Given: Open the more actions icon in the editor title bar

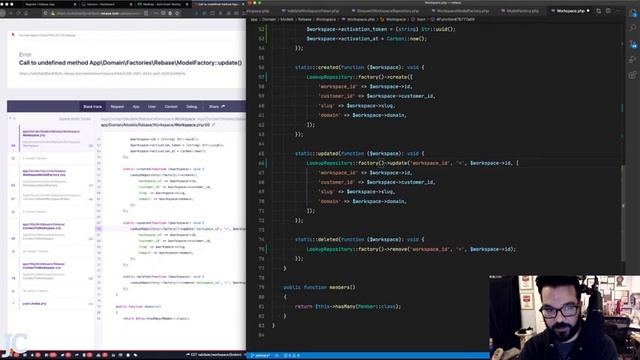Looking at the screenshot, I should [617, 11].
